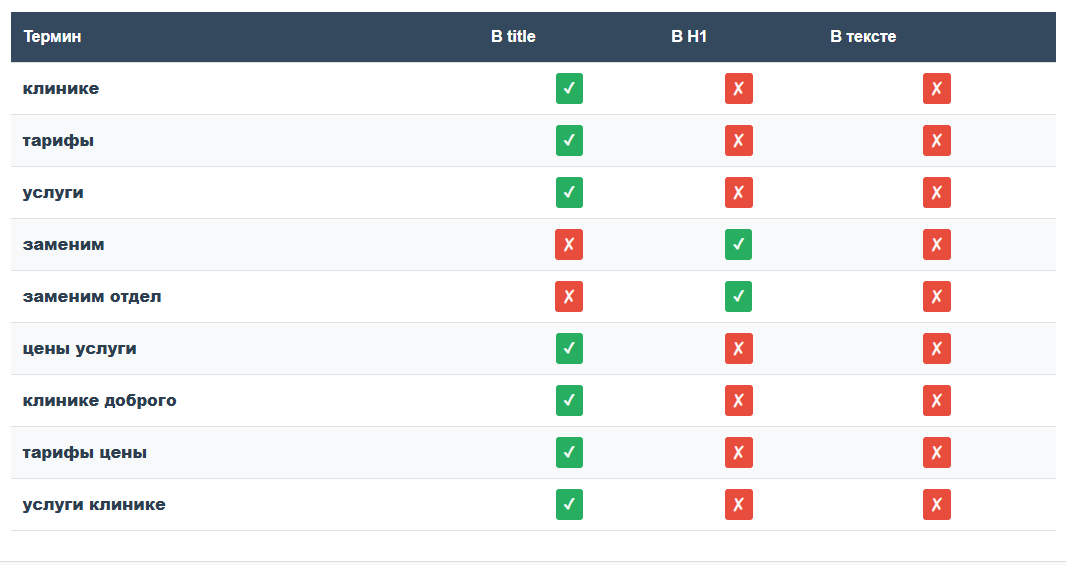The height and width of the screenshot is (565, 1066).
Task: Click red cross in title column for заменим row
Action: [x=569, y=245]
